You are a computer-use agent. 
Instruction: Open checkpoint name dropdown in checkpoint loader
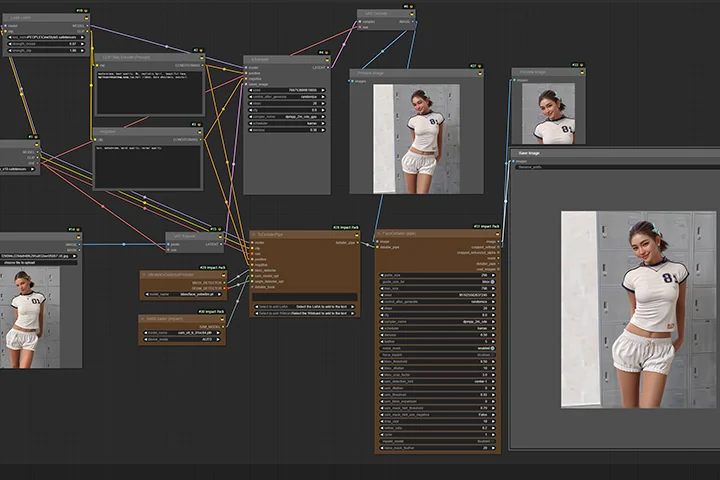(x=18, y=169)
